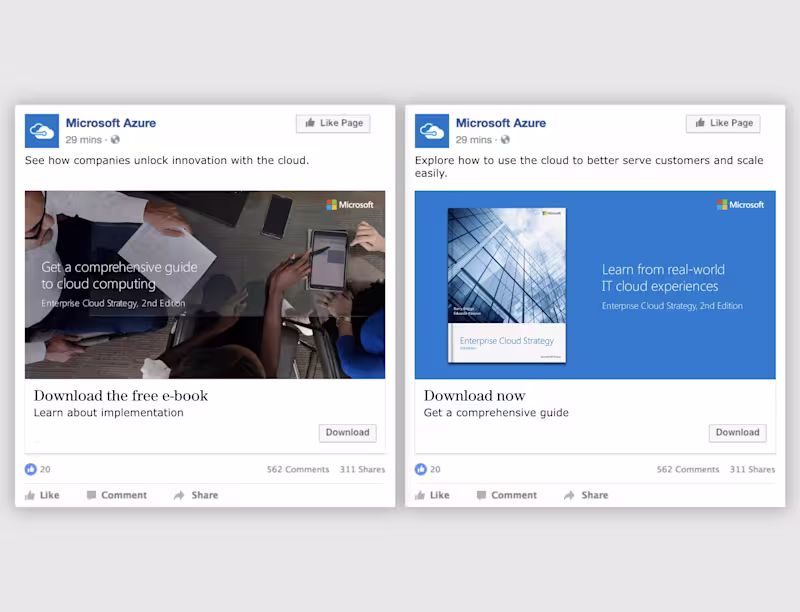Viewport: 800px width, 612px height.
Task: Click 'Learn from real-world IT cloud experiences' text
Action: pyautogui.click(x=663, y=278)
